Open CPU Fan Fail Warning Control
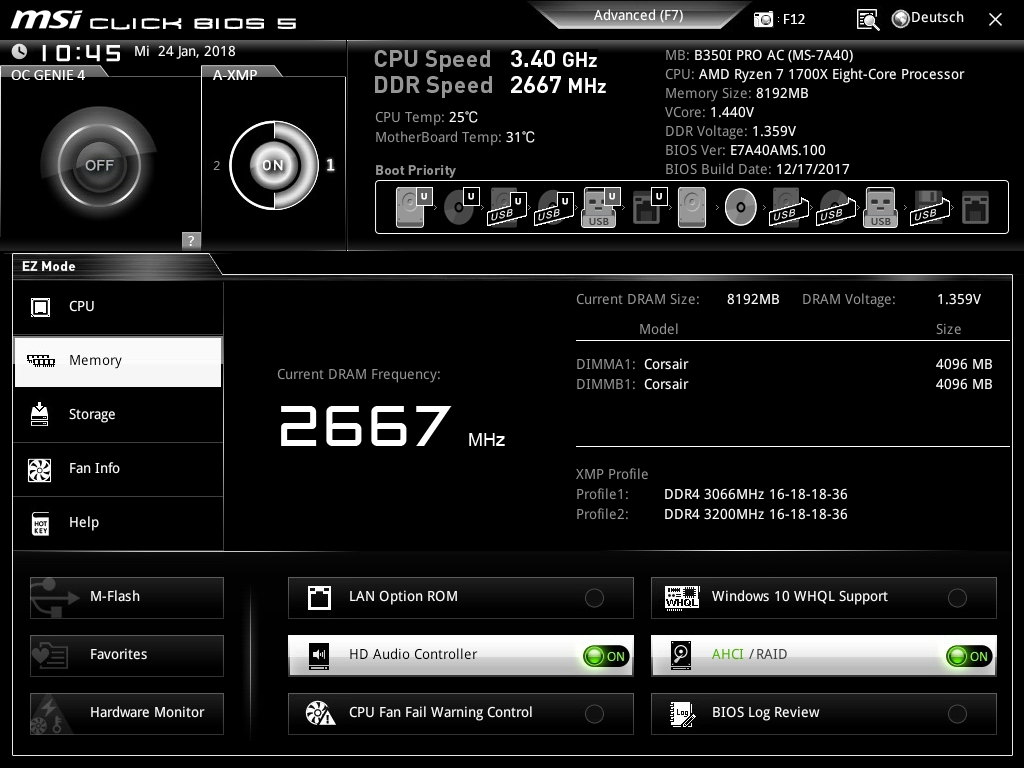This screenshot has height=768, width=1024. tap(460, 713)
